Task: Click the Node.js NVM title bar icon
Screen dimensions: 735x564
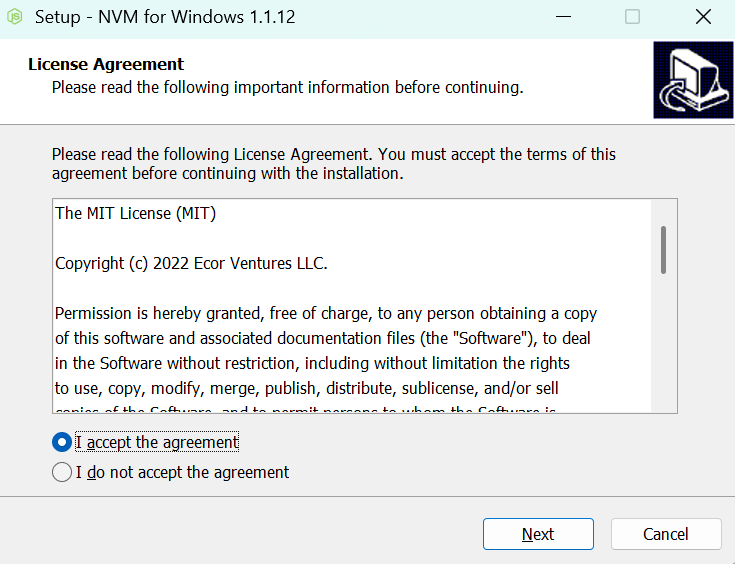Action: coord(15,17)
